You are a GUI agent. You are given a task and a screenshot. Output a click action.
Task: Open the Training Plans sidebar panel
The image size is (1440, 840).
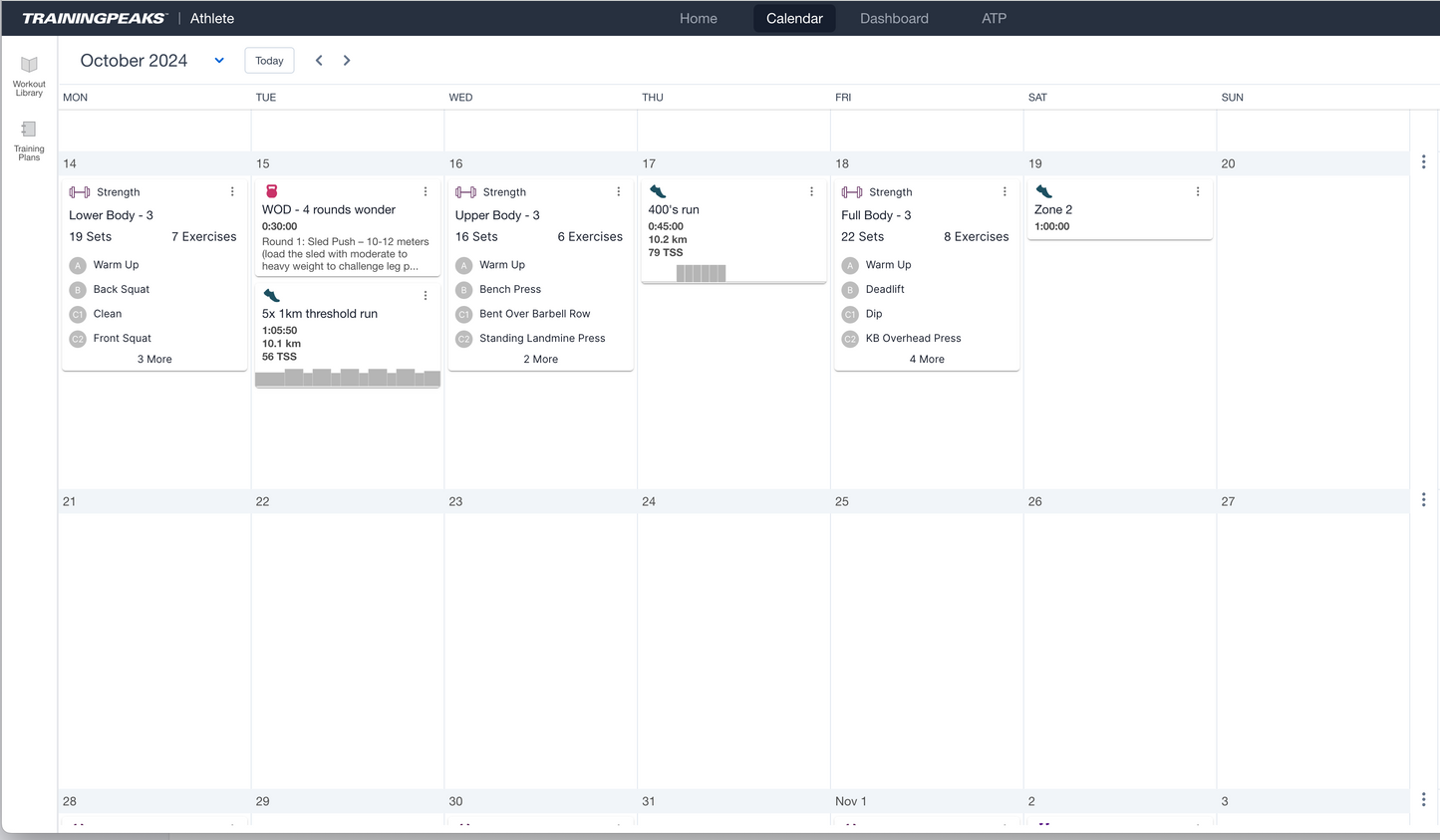[29, 140]
